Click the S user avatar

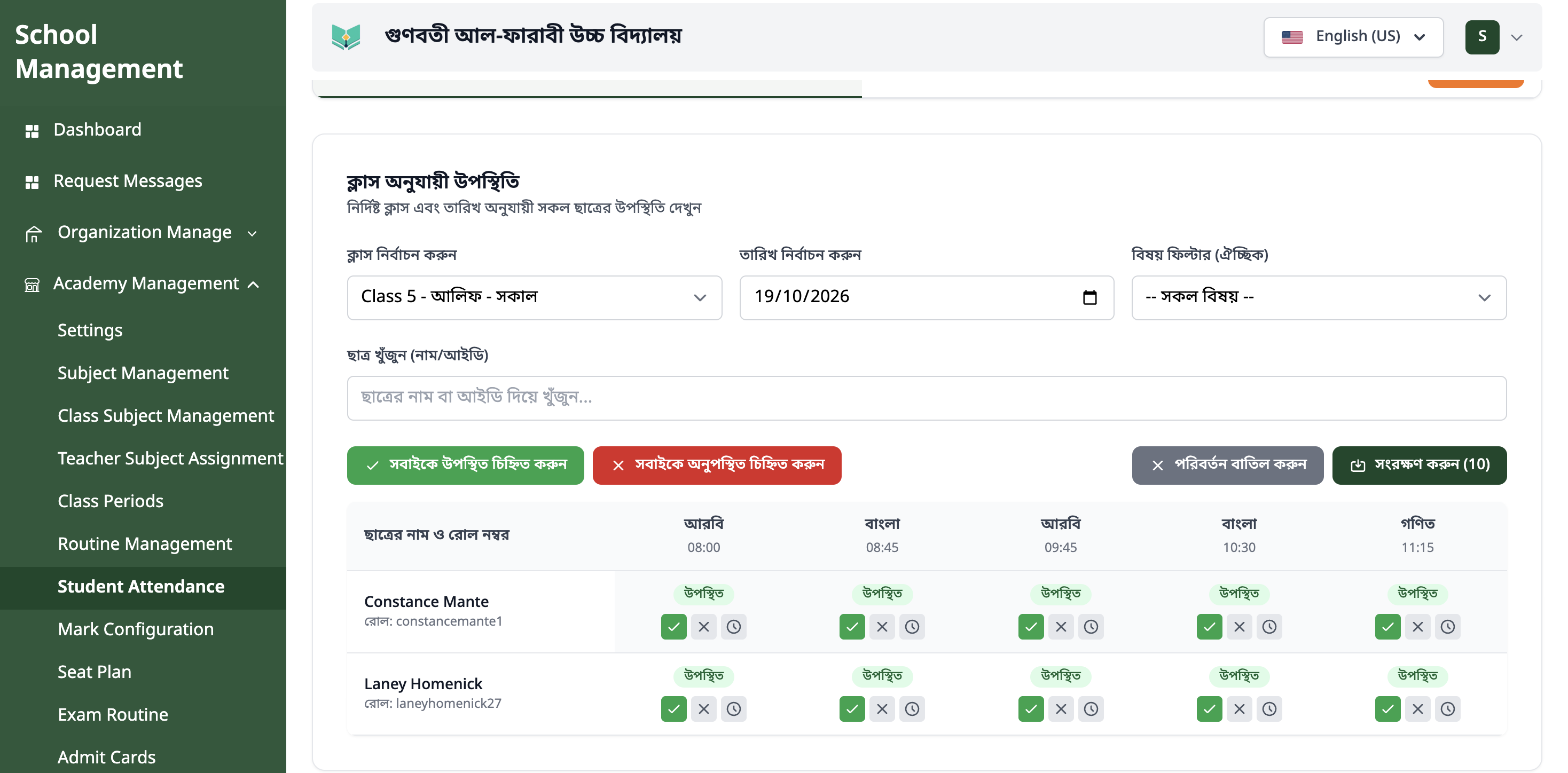tap(1481, 37)
